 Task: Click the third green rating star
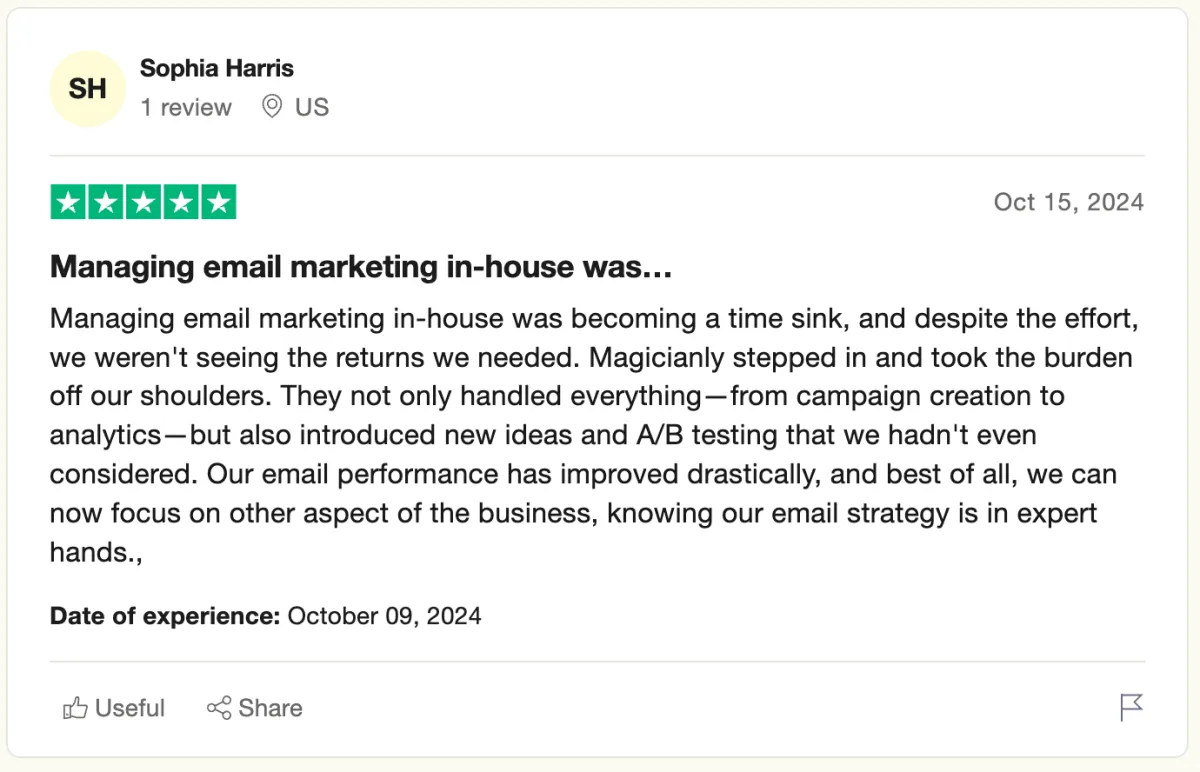coord(143,202)
